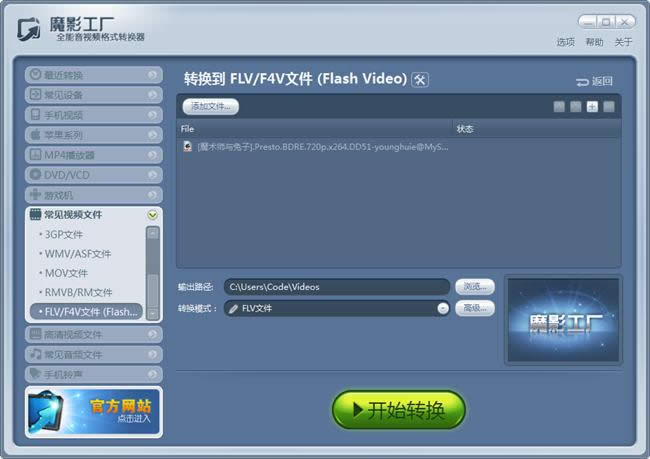
Task: Click the format list scrollbar up arrow
Action: click(x=153, y=233)
